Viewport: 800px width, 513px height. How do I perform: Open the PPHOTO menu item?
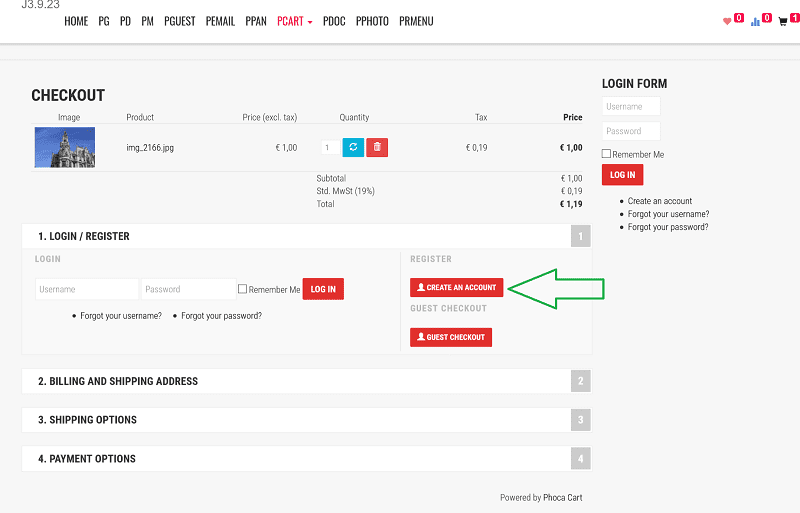(372, 21)
